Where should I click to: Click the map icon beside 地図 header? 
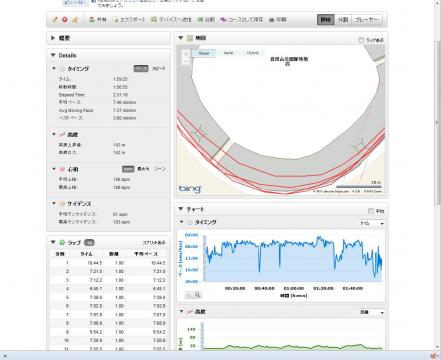[190, 38]
